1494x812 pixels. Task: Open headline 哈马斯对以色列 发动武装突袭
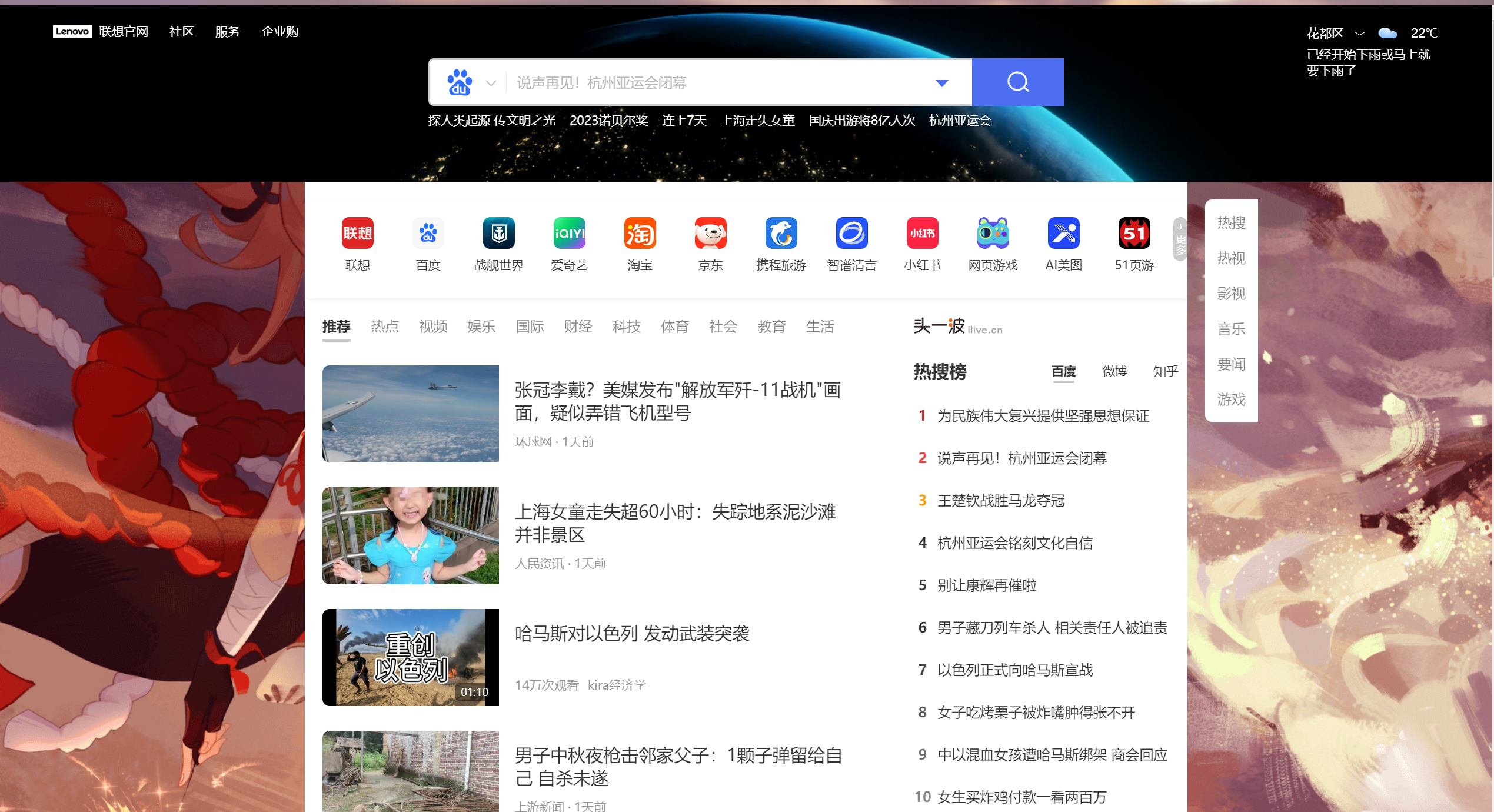click(632, 634)
